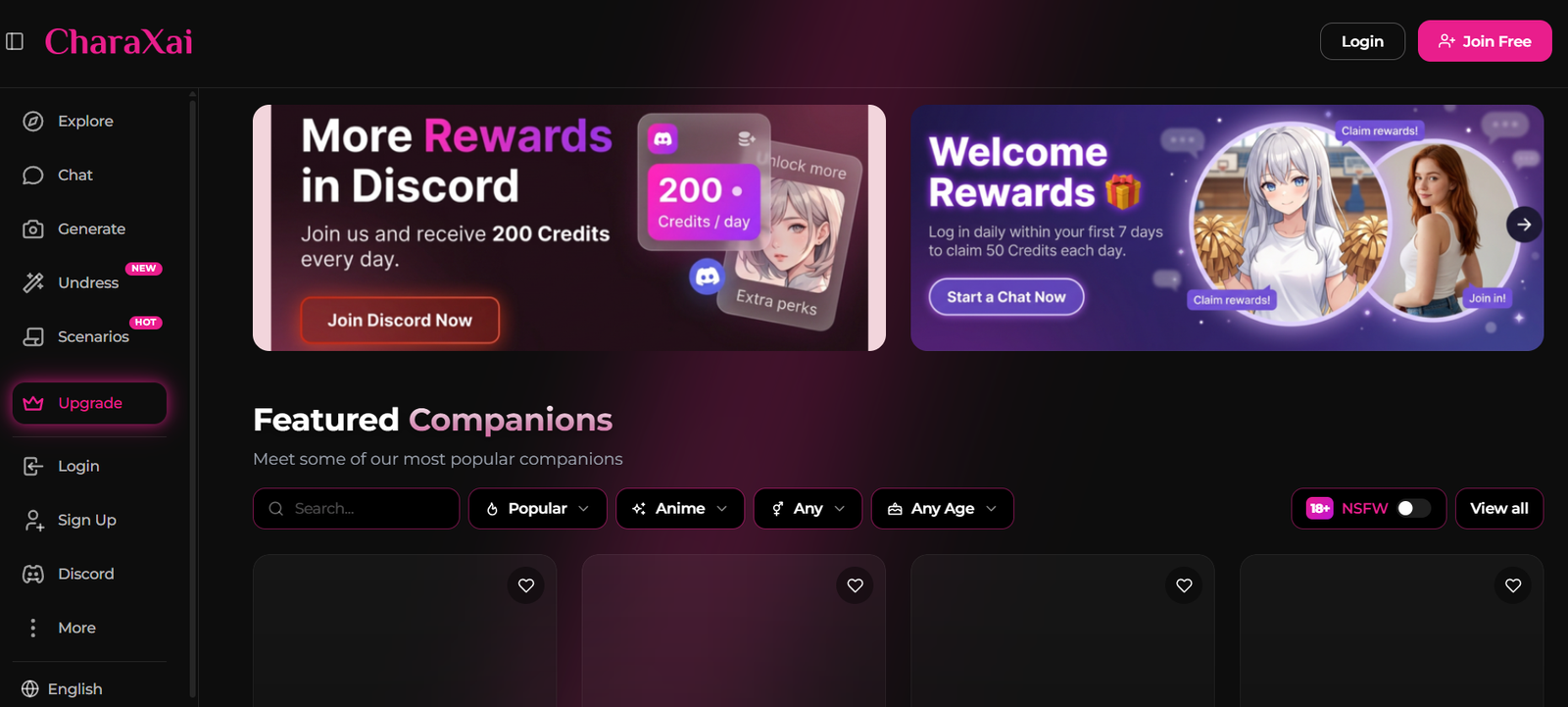Open the Discord sidebar icon

click(33, 574)
